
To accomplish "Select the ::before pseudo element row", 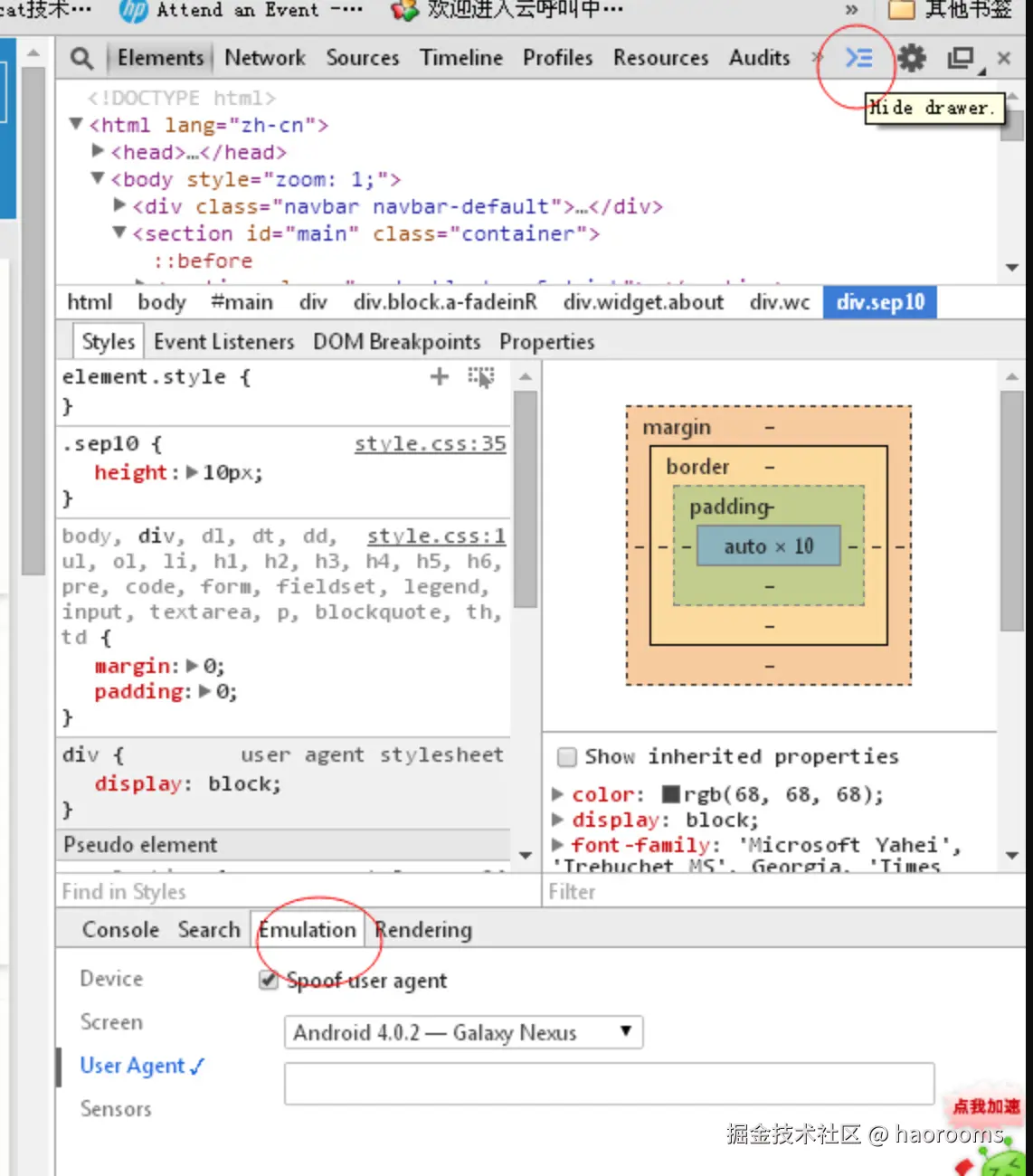I will click(203, 261).
